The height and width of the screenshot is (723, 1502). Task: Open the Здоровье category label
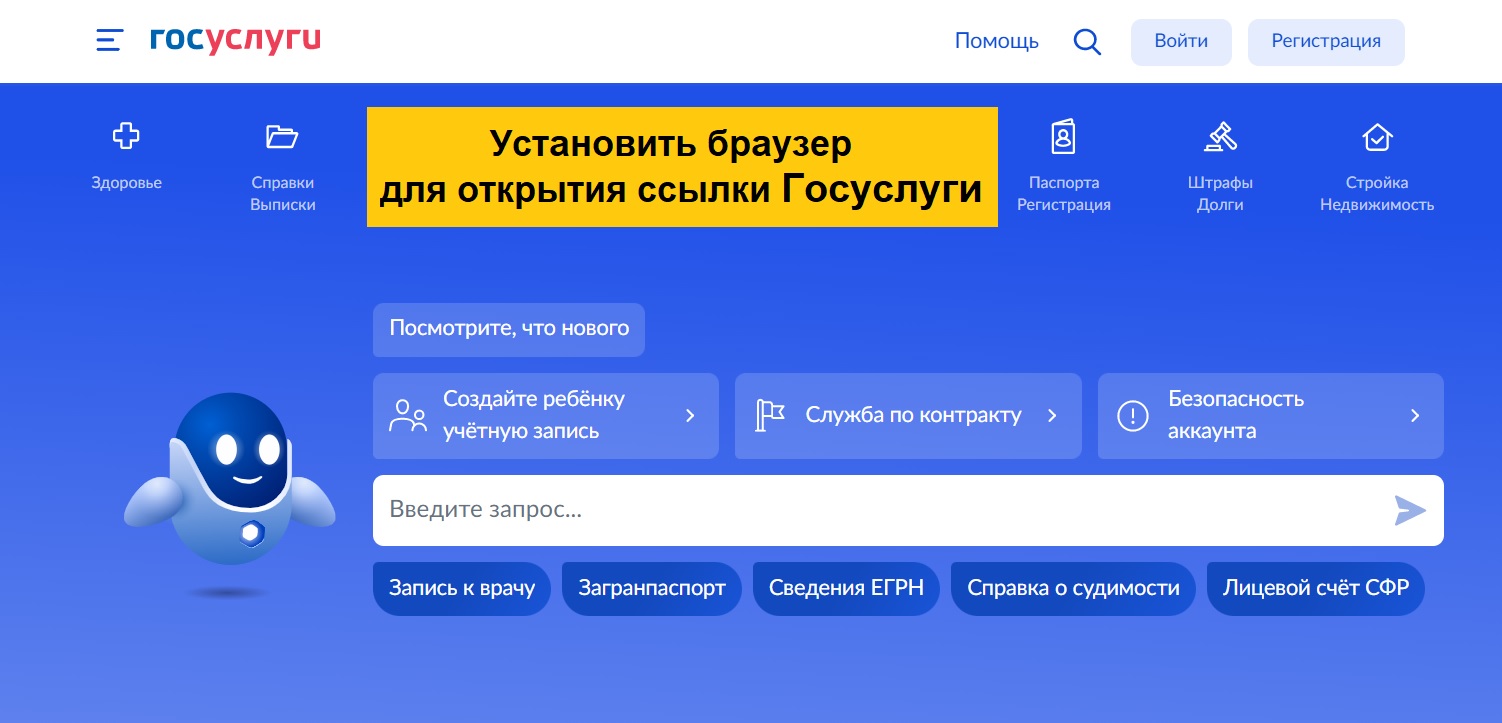(126, 183)
